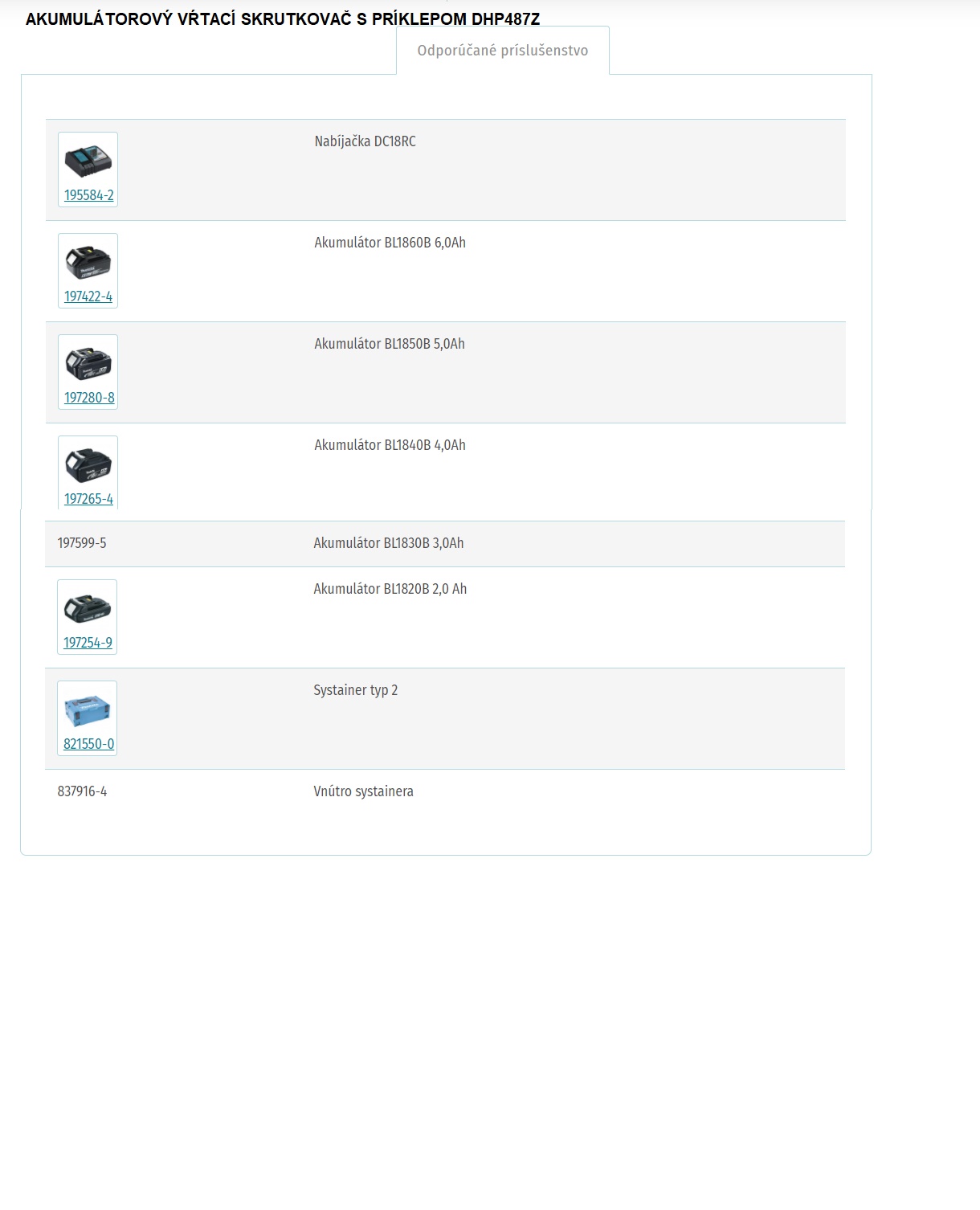Select the text Akumulátor BL1840B 4,0Ah
The image size is (980, 1210).
pyautogui.click(x=390, y=445)
